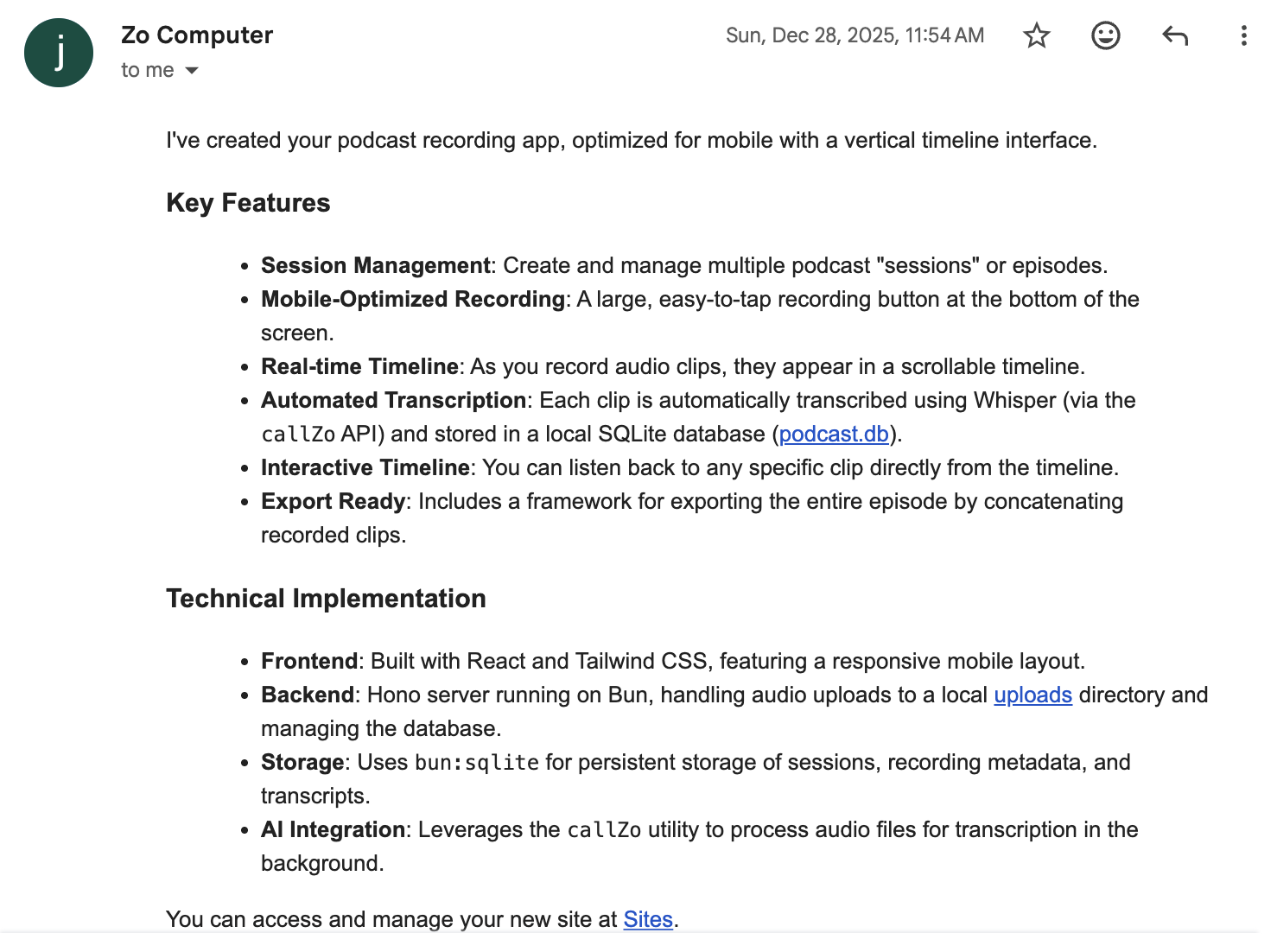Click the green sender avatar
This screenshot has width=1277, height=952.
click(59, 53)
